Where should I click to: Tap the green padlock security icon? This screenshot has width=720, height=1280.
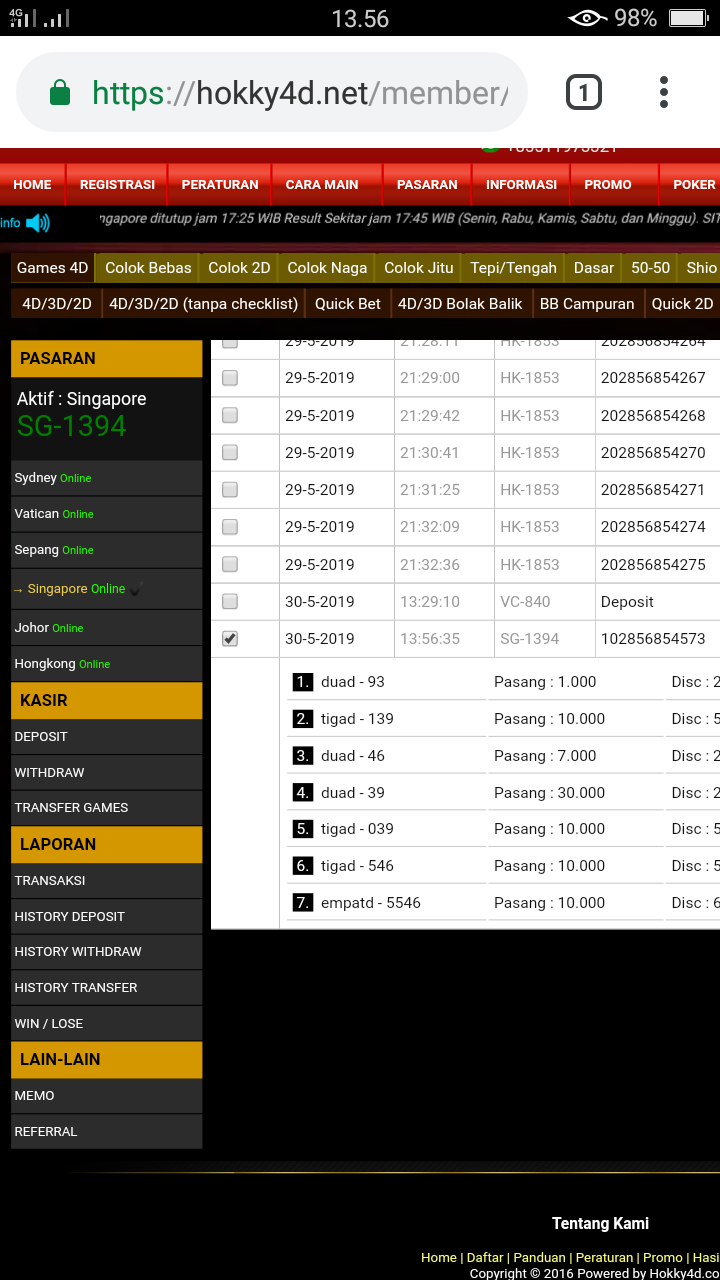pos(60,93)
